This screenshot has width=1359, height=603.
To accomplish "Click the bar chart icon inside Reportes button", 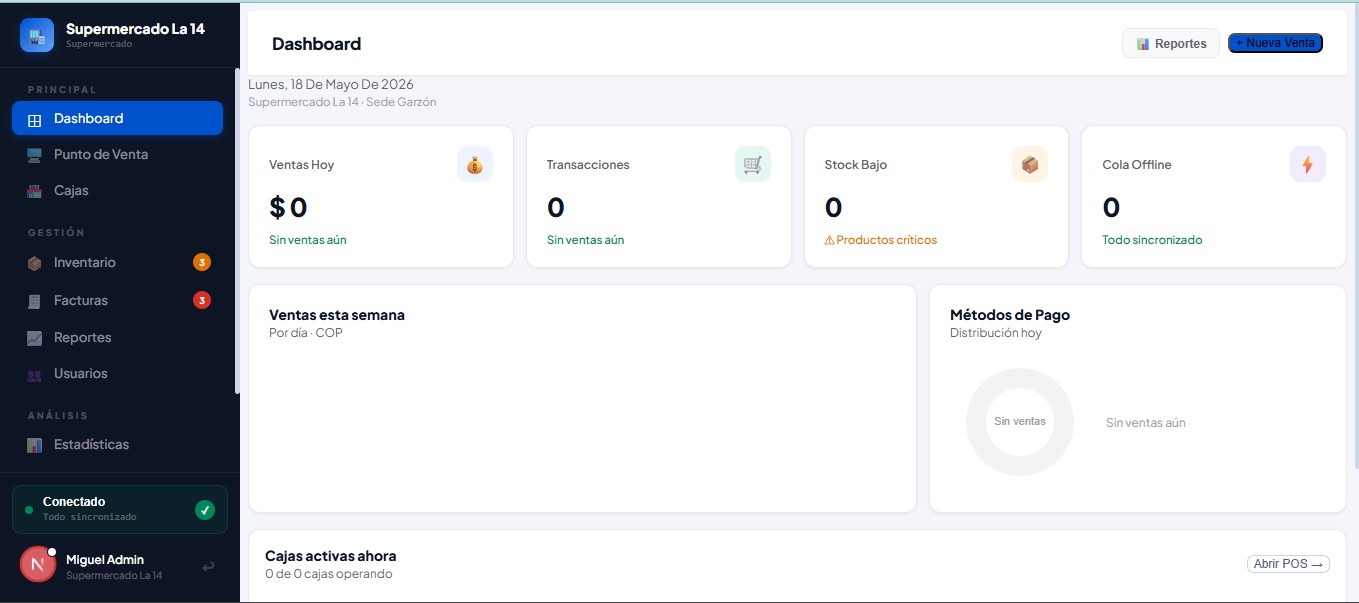I will [x=1143, y=44].
